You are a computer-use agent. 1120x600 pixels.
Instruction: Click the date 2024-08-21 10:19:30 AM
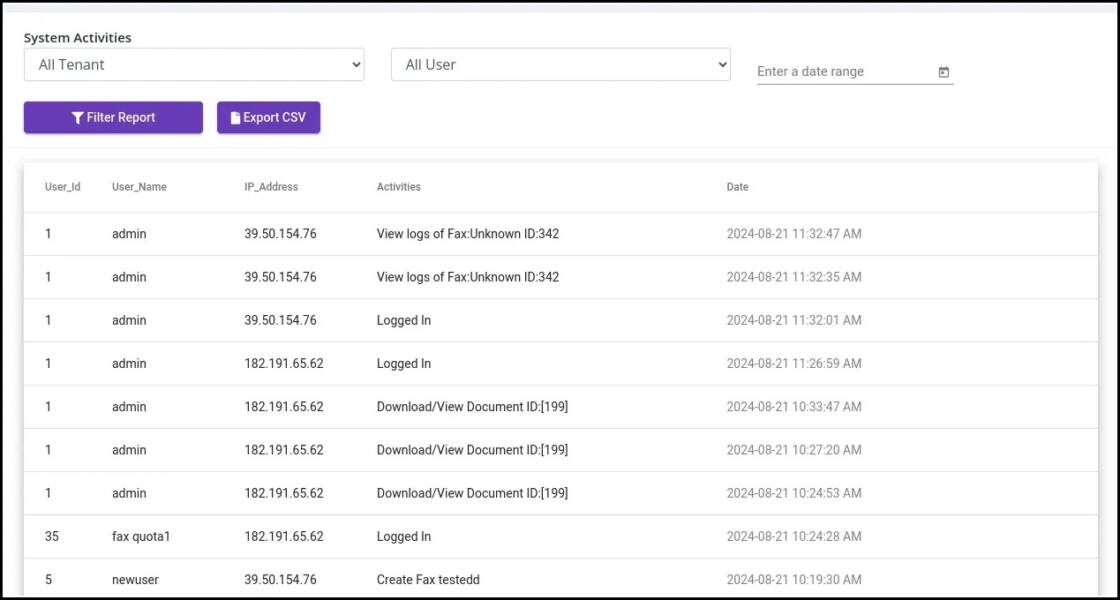(794, 580)
